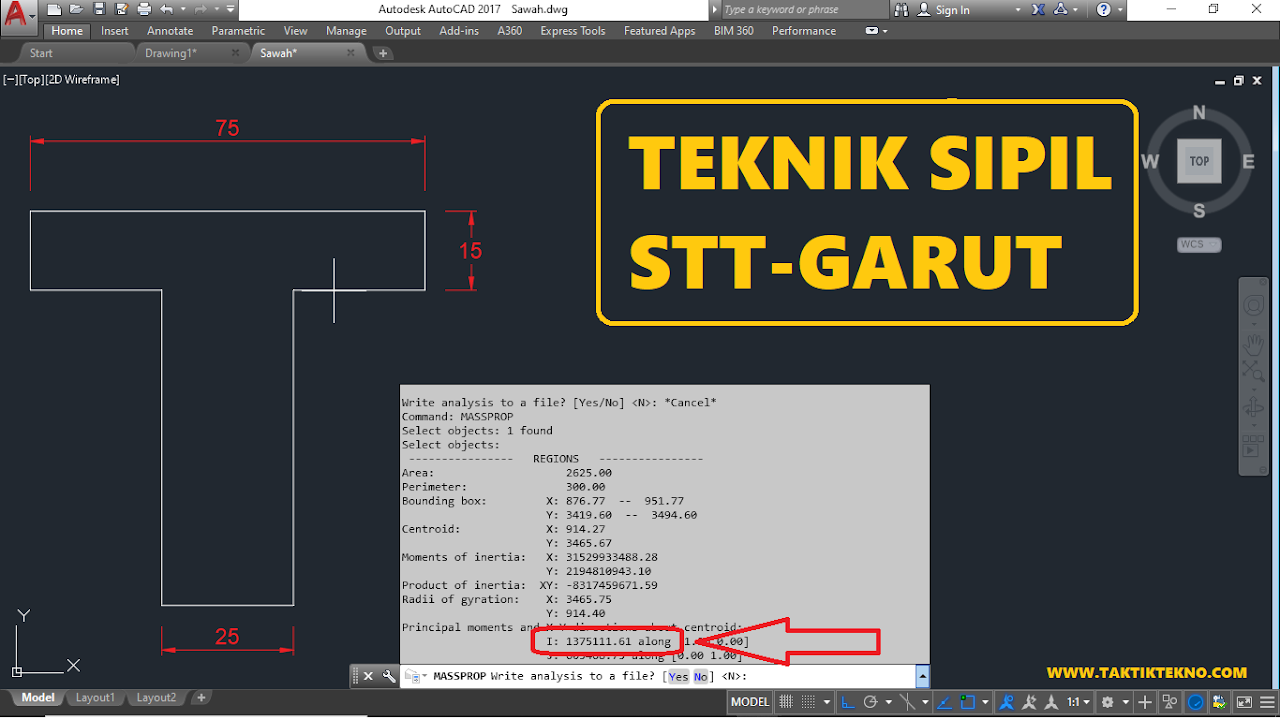Click the Redo arrow icon
The width and height of the screenshot is (1280, 720).
201,9
